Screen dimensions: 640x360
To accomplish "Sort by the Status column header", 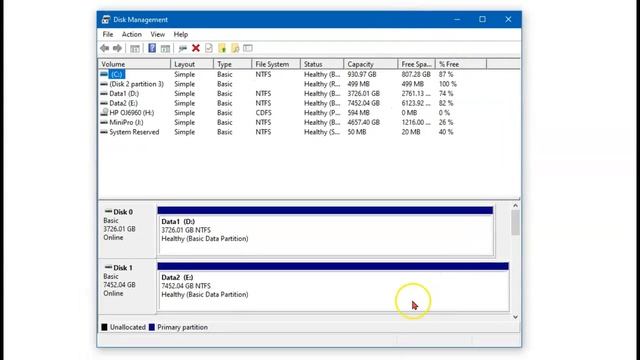I will tap(322, 64).
